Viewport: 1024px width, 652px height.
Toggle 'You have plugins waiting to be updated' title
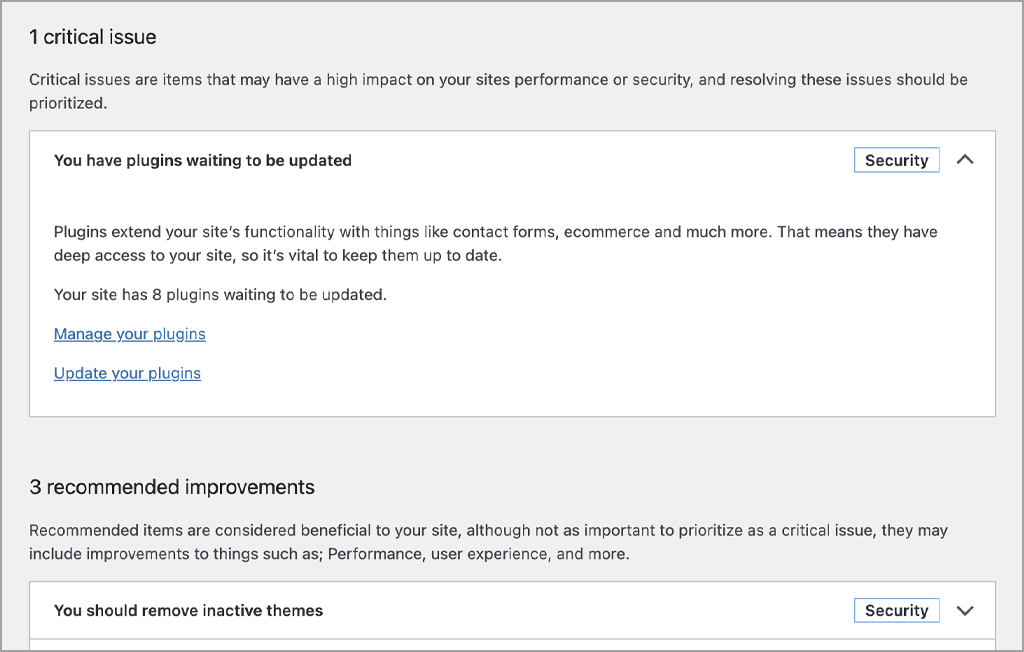click(202, 160)
